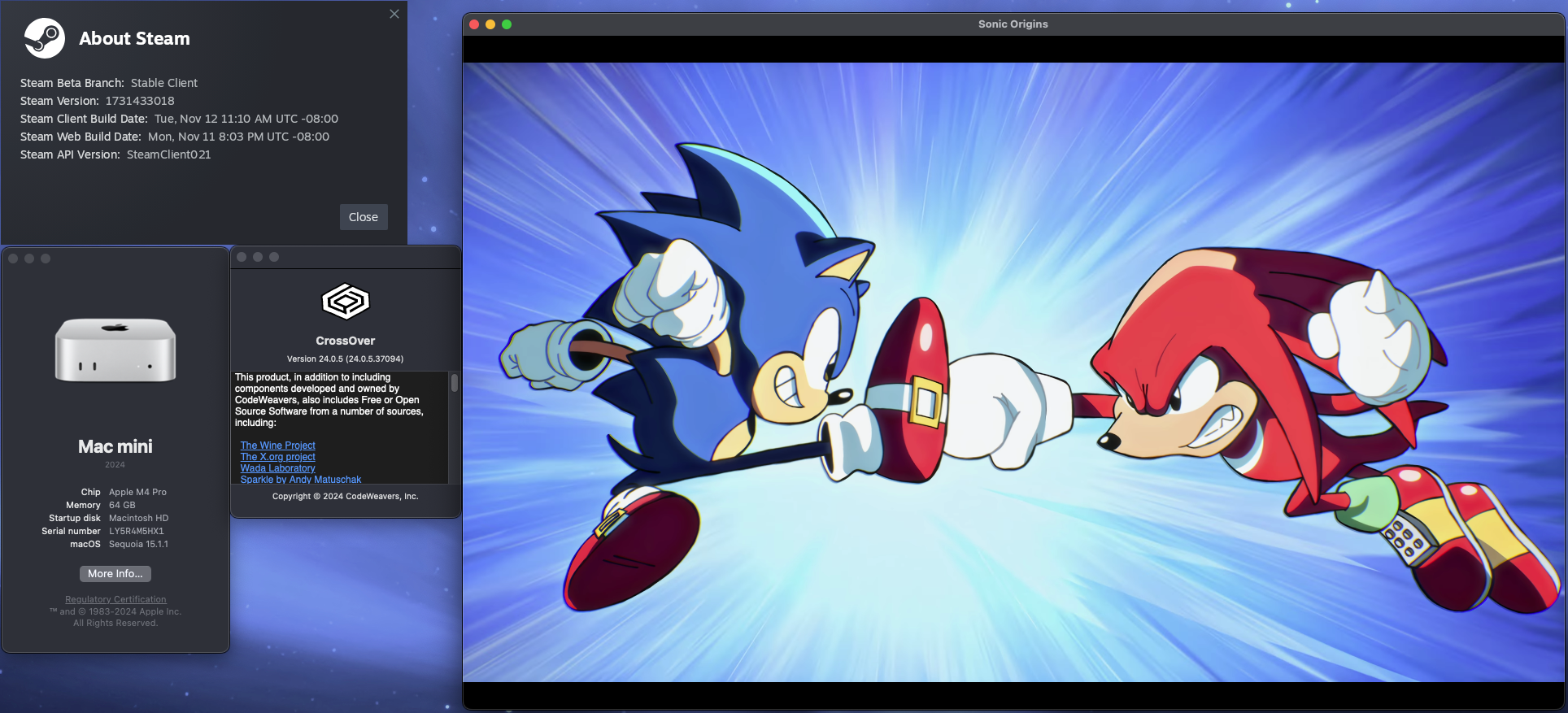The image size is (1568, 713).
Task: Click Steam Client Build Date value Tue, Nov 12
Action: tap(246, 119)
